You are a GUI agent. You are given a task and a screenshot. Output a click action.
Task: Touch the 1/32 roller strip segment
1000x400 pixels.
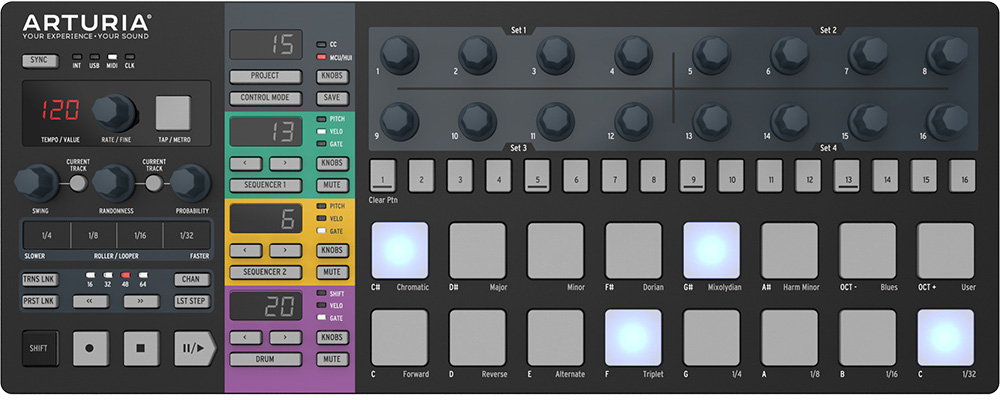[186, 235]
